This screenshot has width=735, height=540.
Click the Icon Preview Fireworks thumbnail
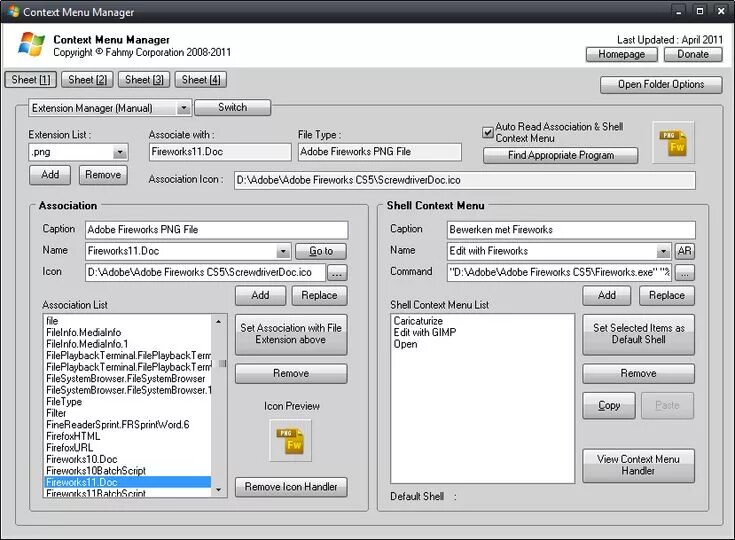[291, 440]
